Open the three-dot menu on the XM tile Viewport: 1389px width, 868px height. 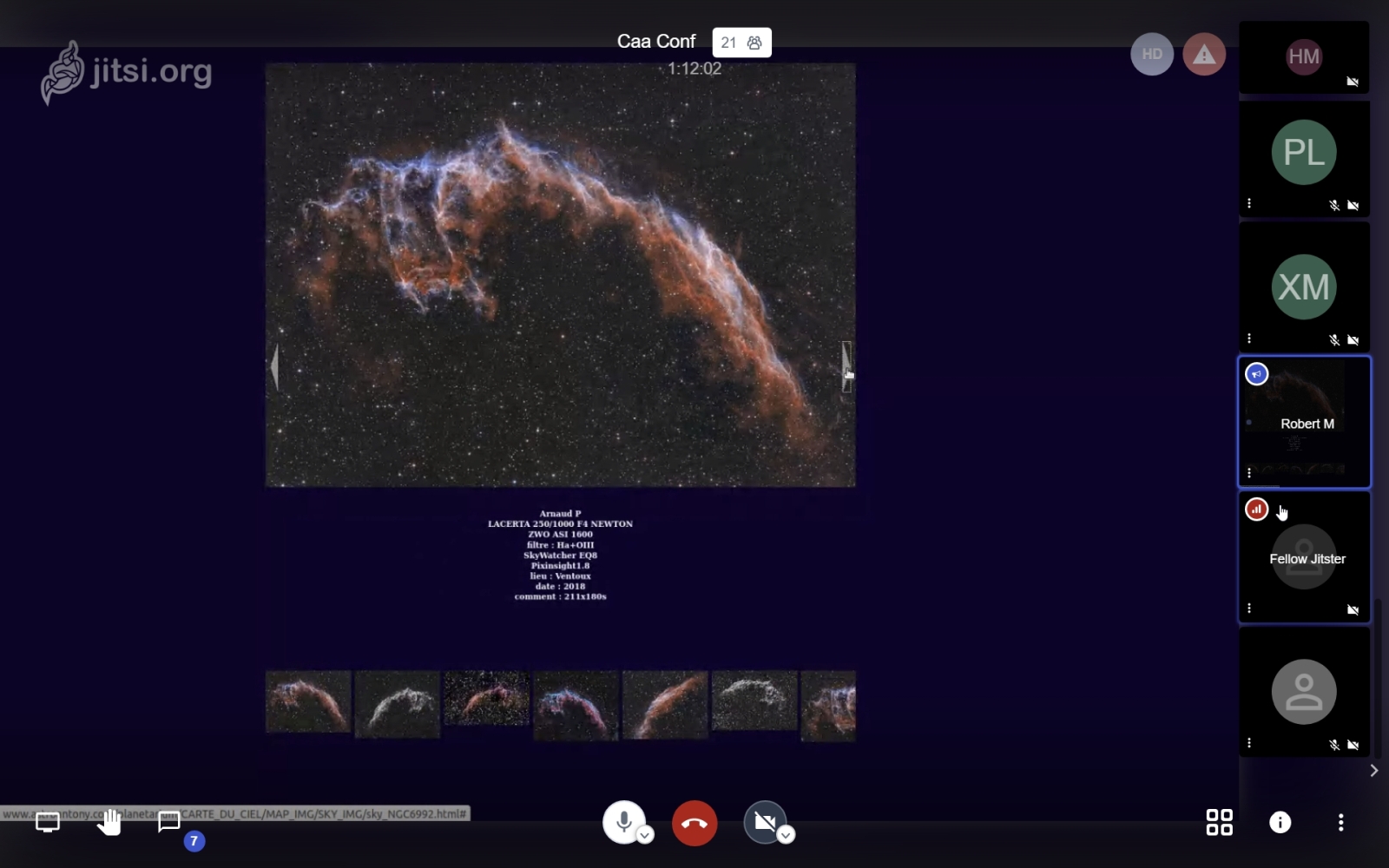tap(1249, 338)
